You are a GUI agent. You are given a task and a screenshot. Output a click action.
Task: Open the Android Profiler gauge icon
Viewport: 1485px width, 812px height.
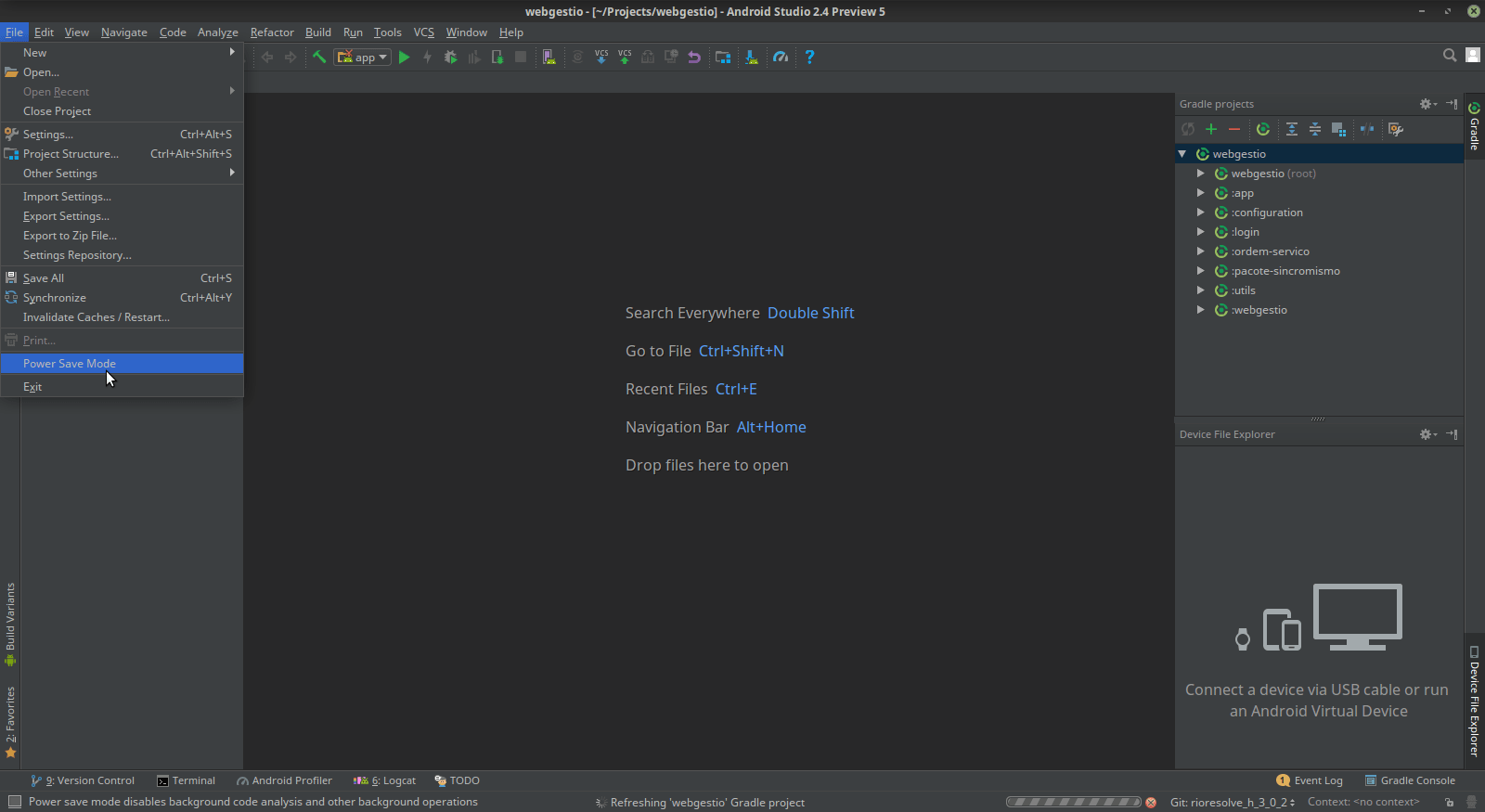(x=781, y=57)
